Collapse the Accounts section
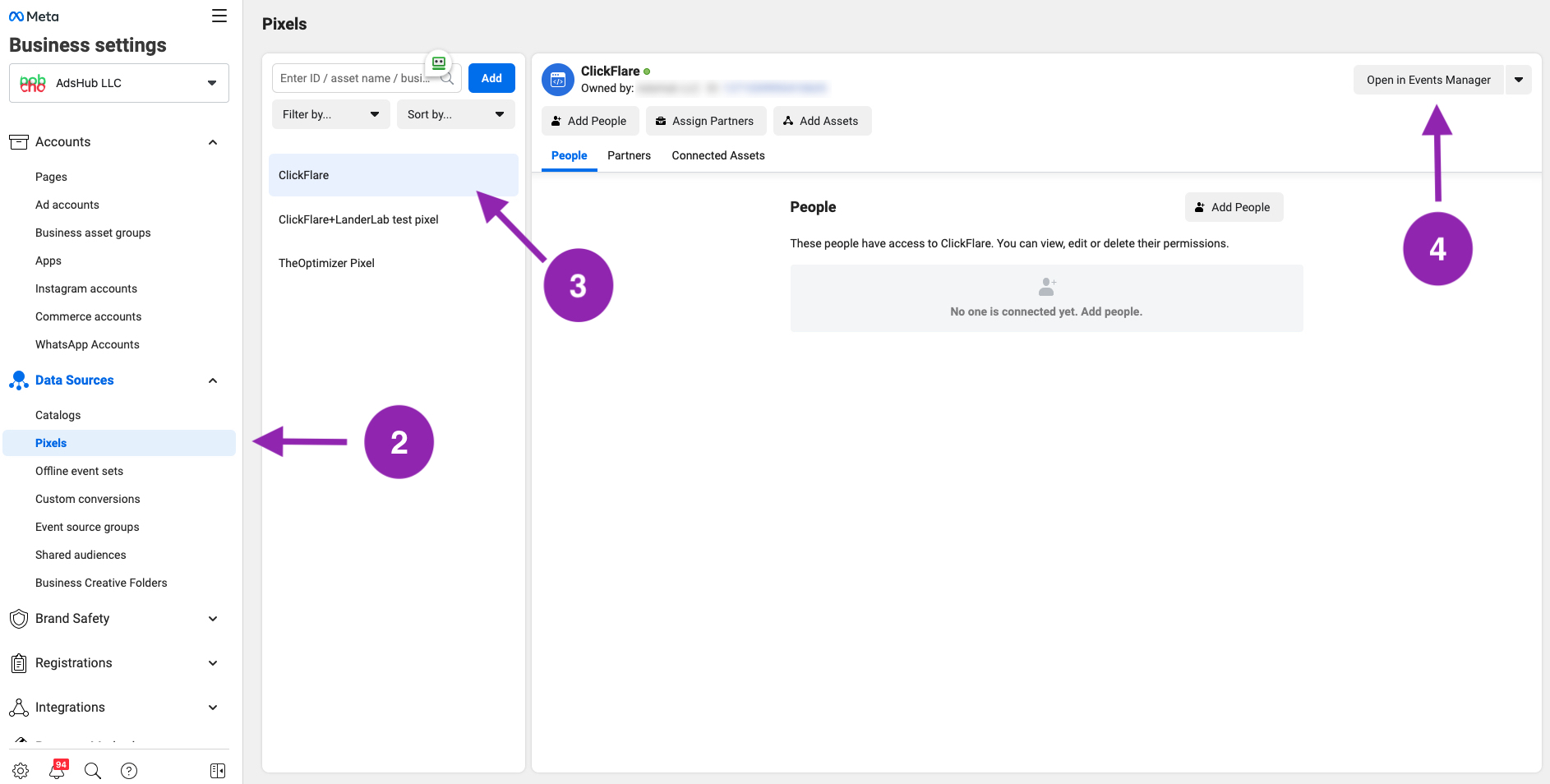The image size is (1550, 784). pos(213,142)
